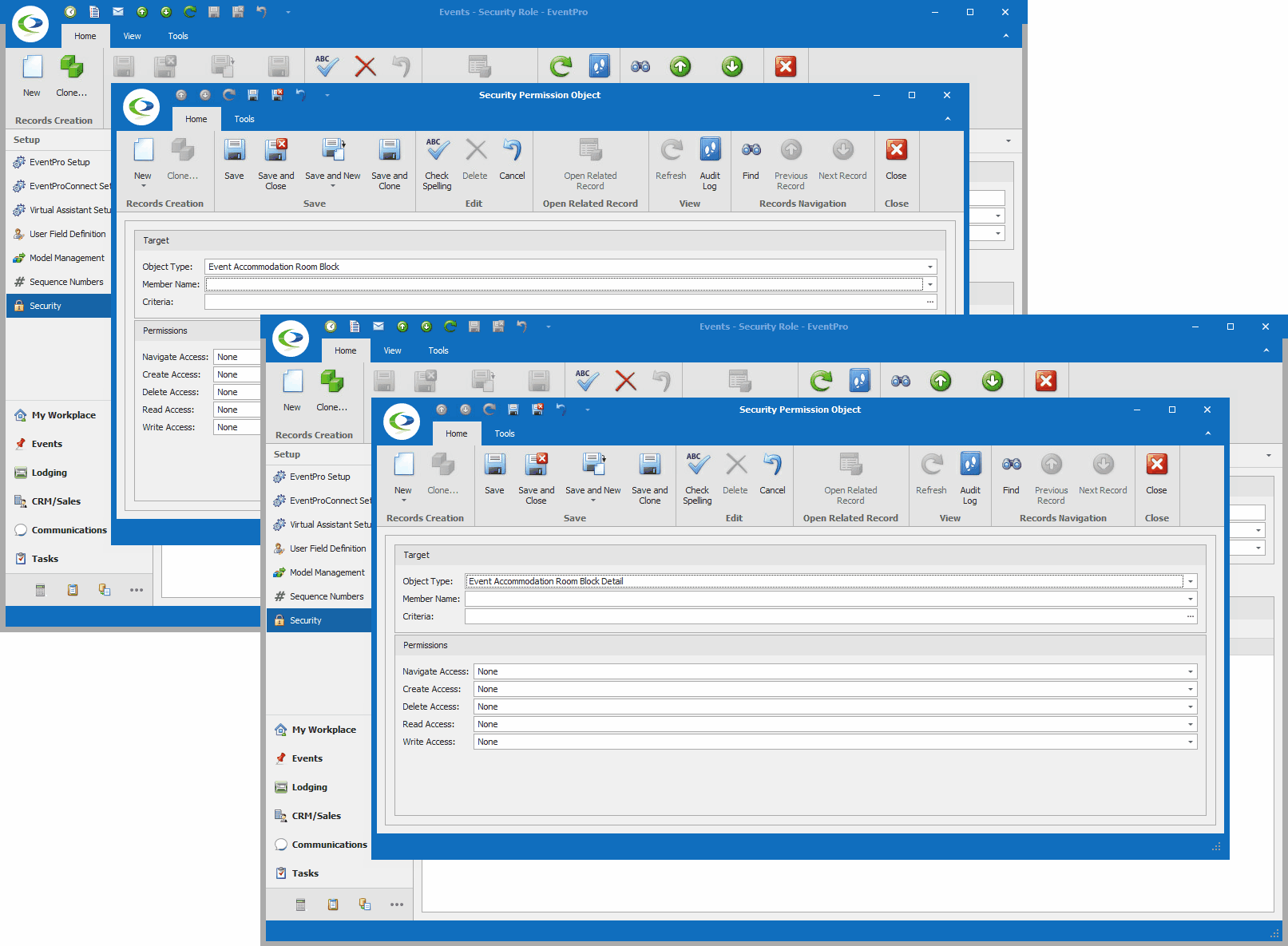Click Refresh in back permission window ribbon
This screenshot has width=1288, height=946.
click(x=671, y=159)
